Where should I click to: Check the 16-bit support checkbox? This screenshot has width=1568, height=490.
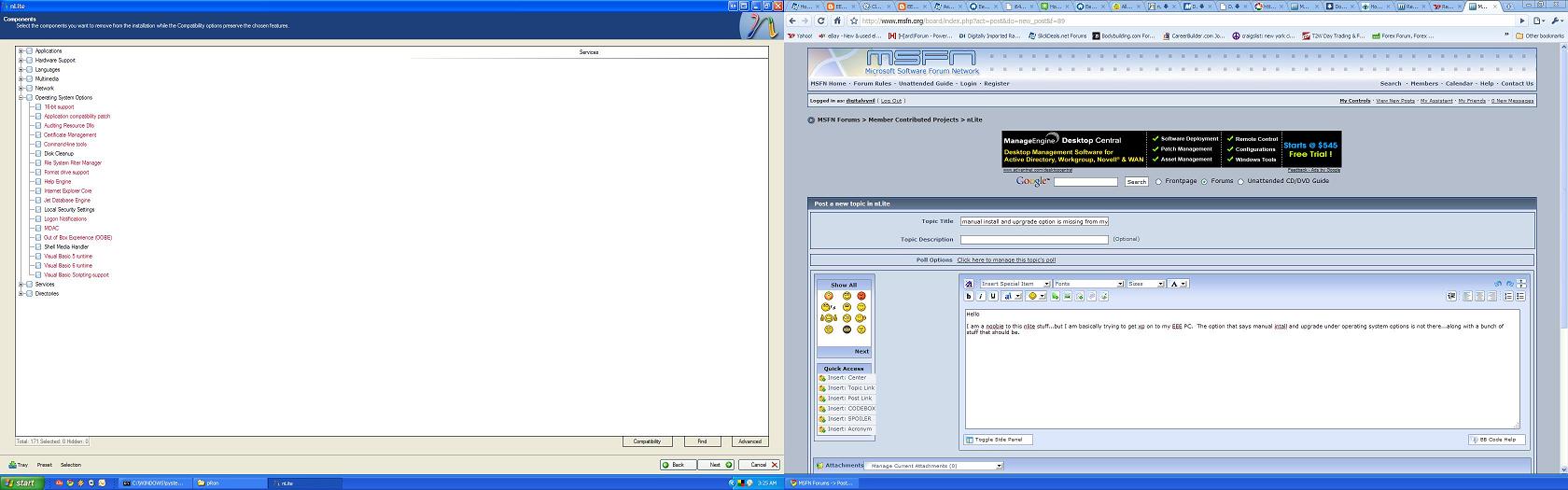(x=38, y=106)
